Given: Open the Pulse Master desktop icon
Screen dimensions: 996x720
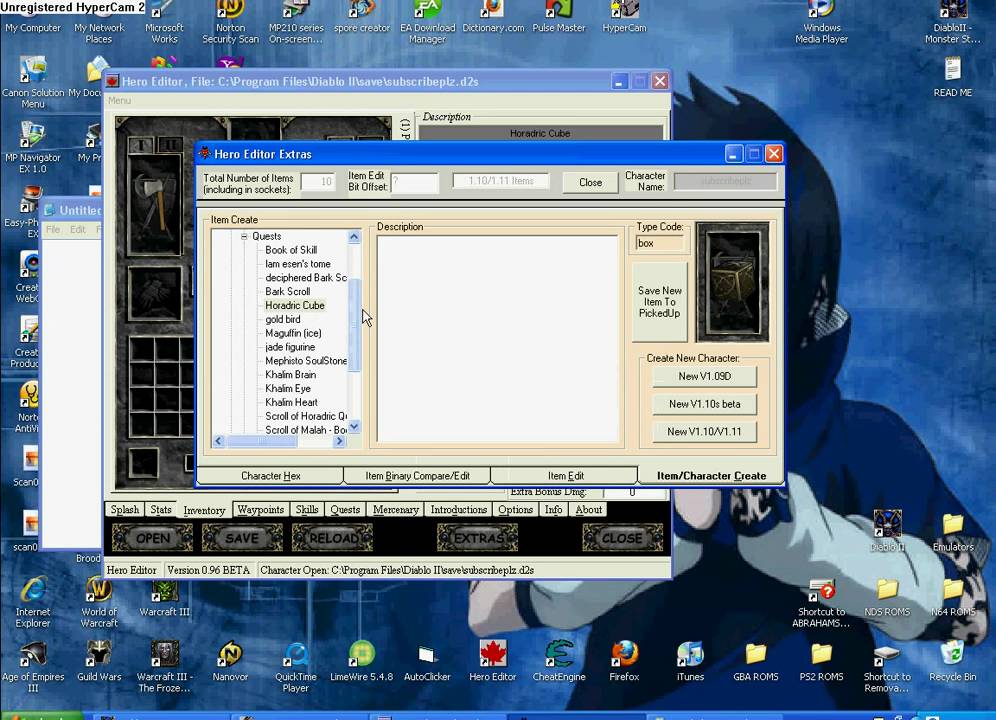Looking at the screenshot, I should point(558,18).
